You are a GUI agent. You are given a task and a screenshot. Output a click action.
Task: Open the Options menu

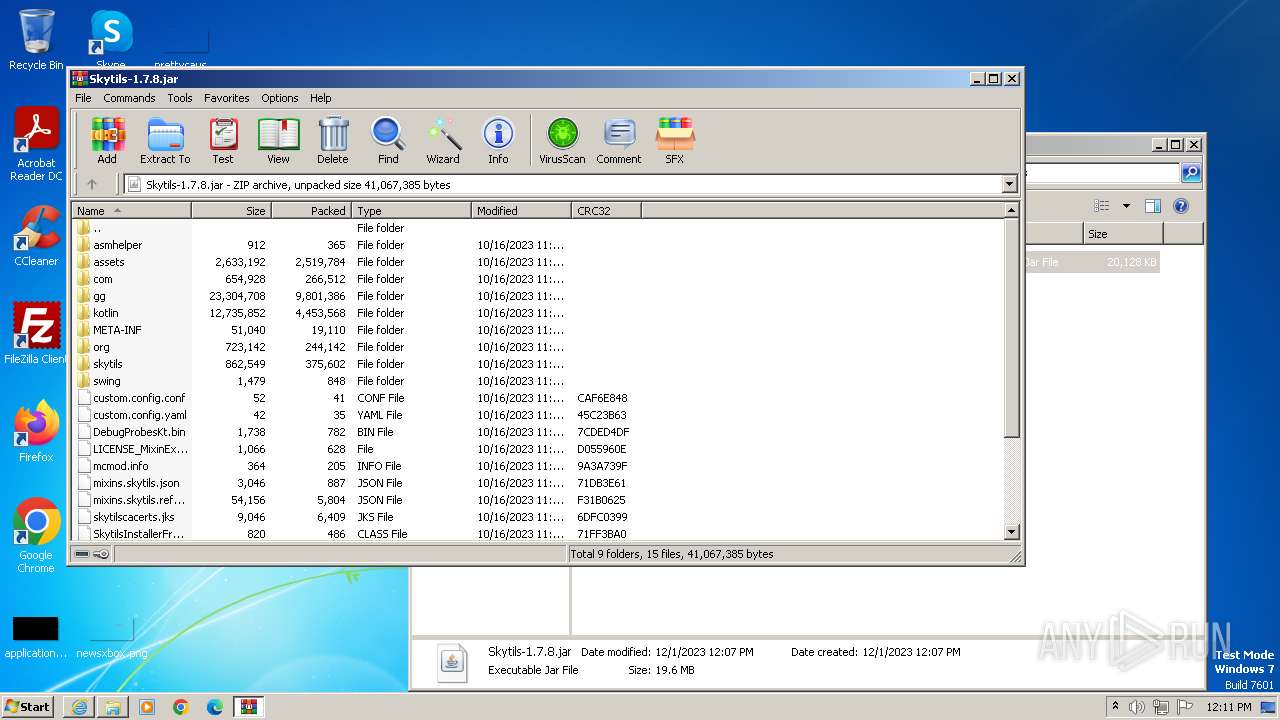tap(280, 98)
